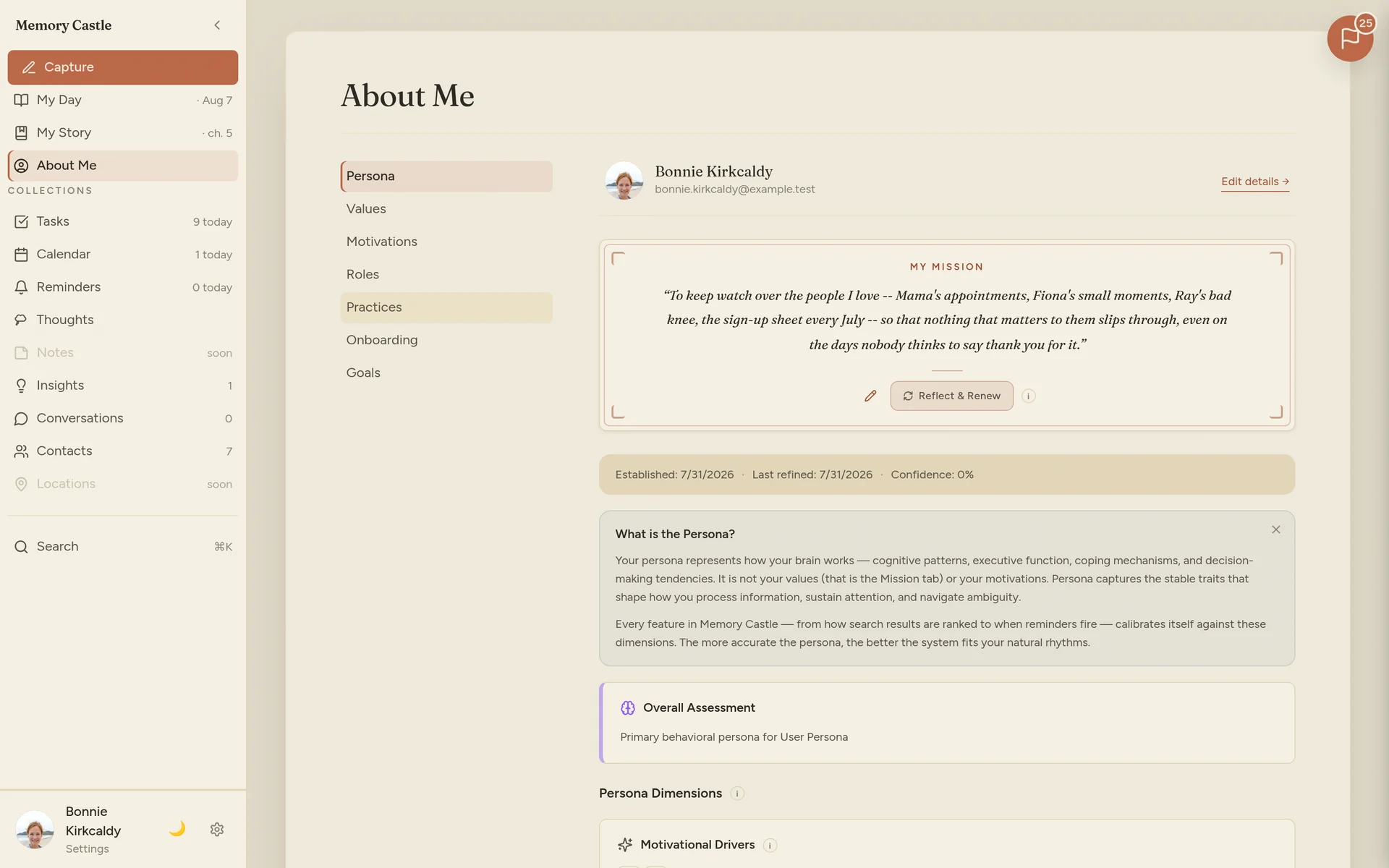Open the flag feedback button with badge 25
The image size is (1389, 868).
pyautogui.click(x=1350, y=38)
